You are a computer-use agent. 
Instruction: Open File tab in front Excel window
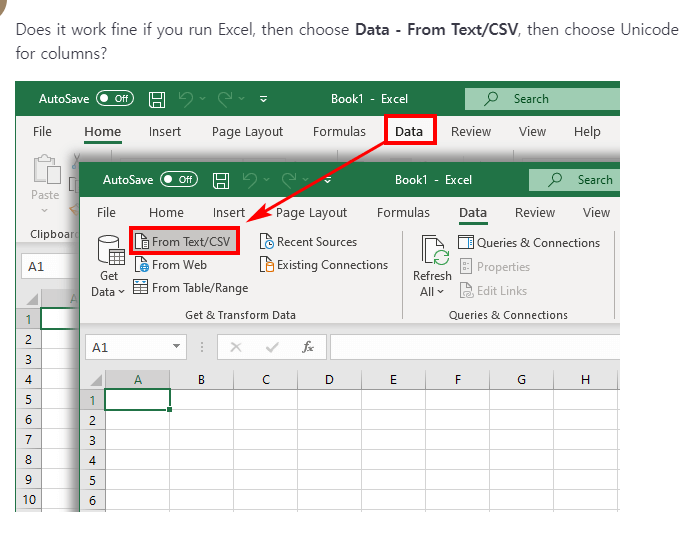click(106, 212)
